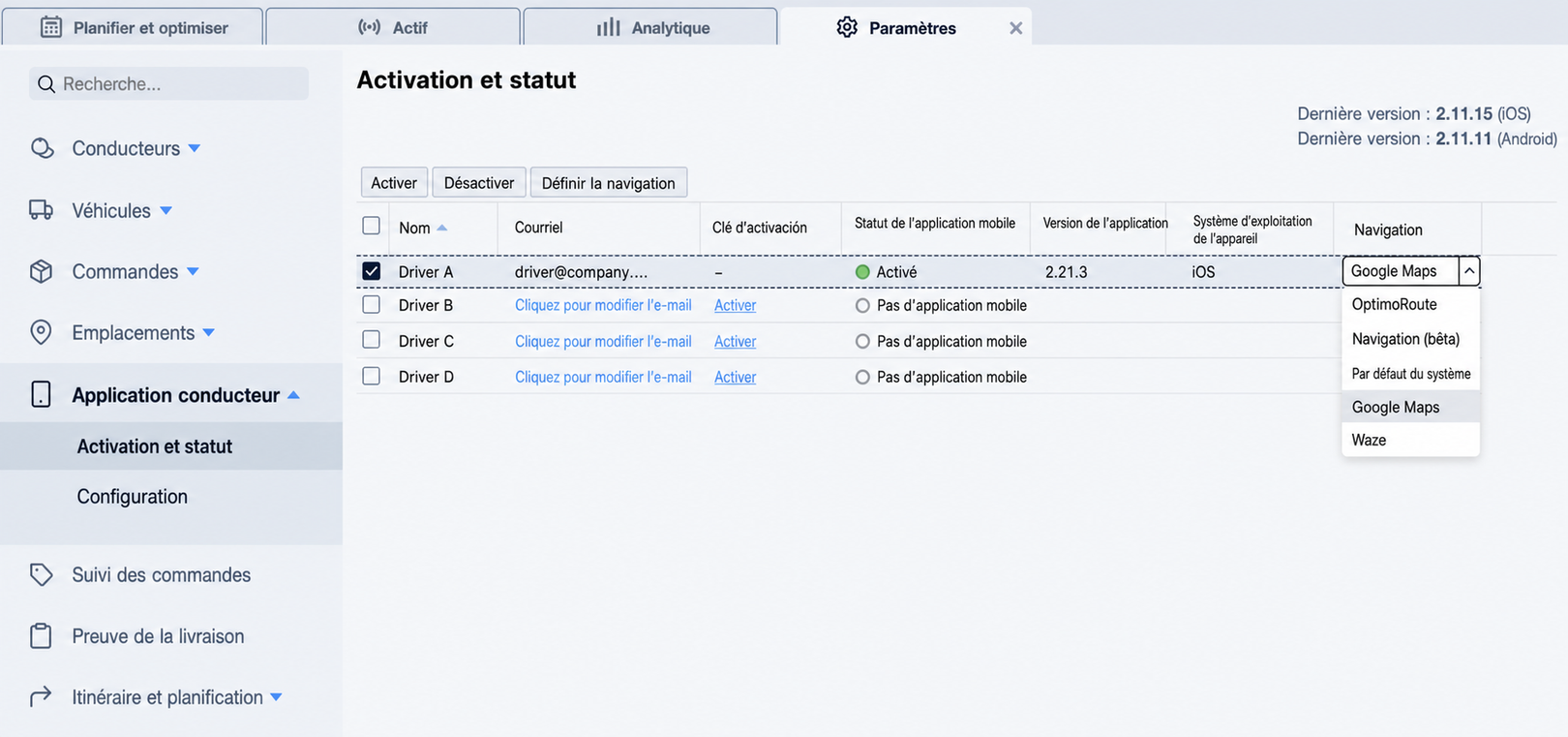This screenshot has height=737, width=1568.
Task: Click the broadcast icon on Actif tab
Action: pyautogui.click(x=370, y=27)
